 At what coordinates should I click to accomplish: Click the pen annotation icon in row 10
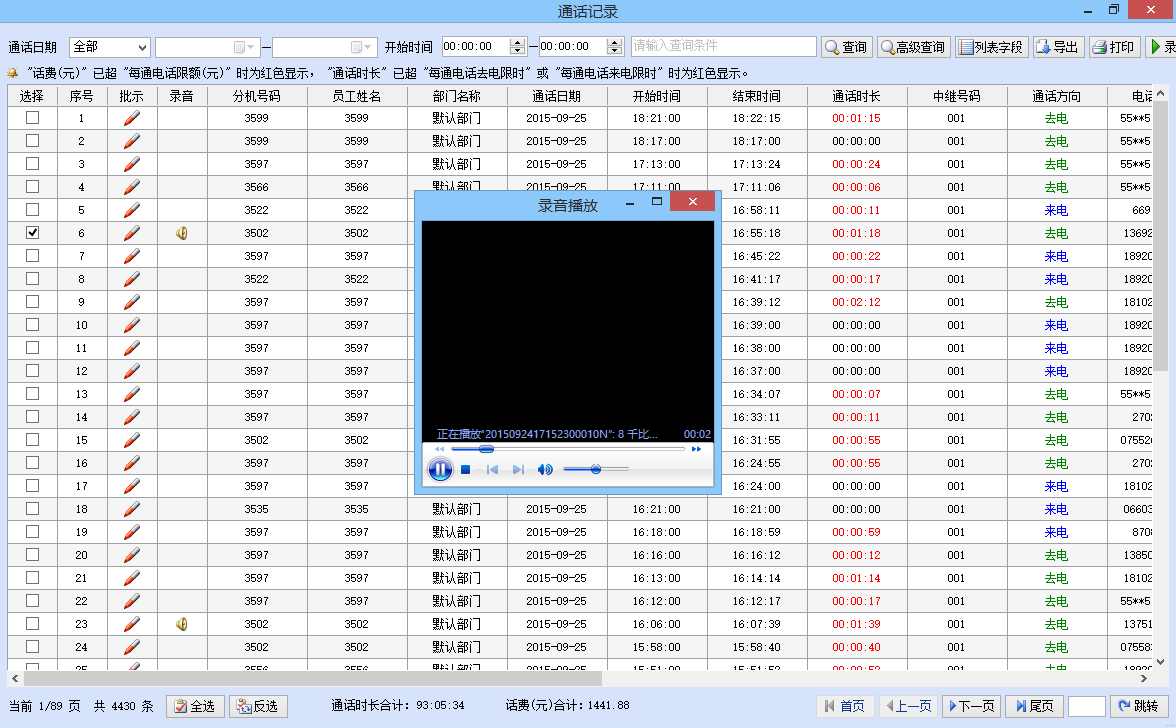[x=132, y=325]
